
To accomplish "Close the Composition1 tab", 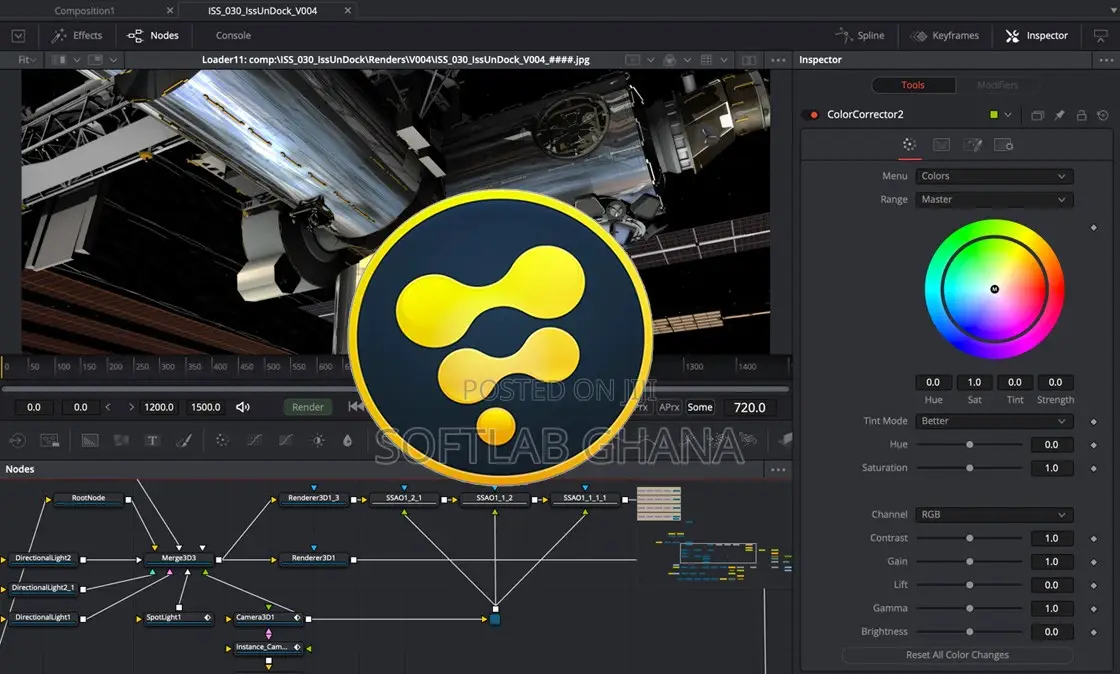I will point(169,11).
